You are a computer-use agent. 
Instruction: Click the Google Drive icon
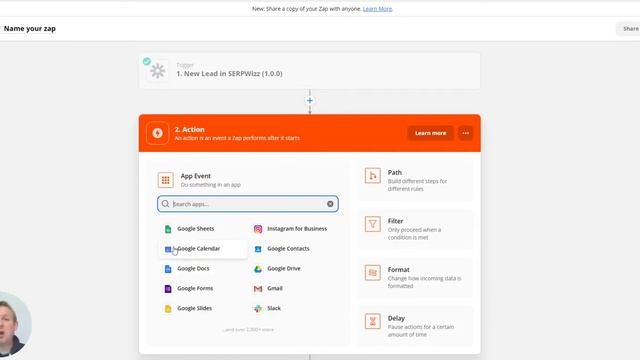pyautogui.click(x=258, y=269)
